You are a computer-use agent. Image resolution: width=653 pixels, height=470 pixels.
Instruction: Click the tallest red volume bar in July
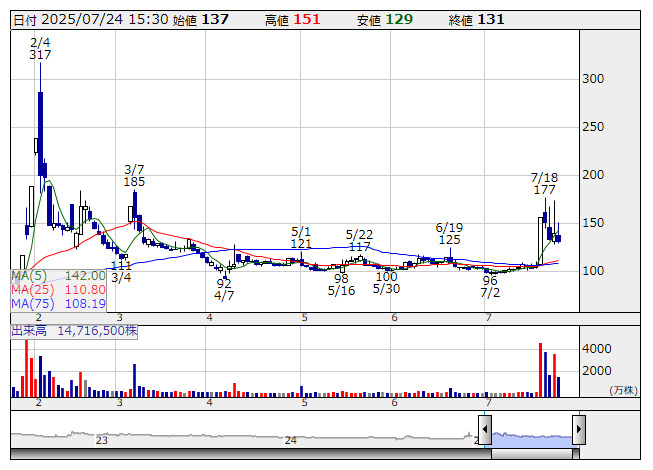point(541,370)
